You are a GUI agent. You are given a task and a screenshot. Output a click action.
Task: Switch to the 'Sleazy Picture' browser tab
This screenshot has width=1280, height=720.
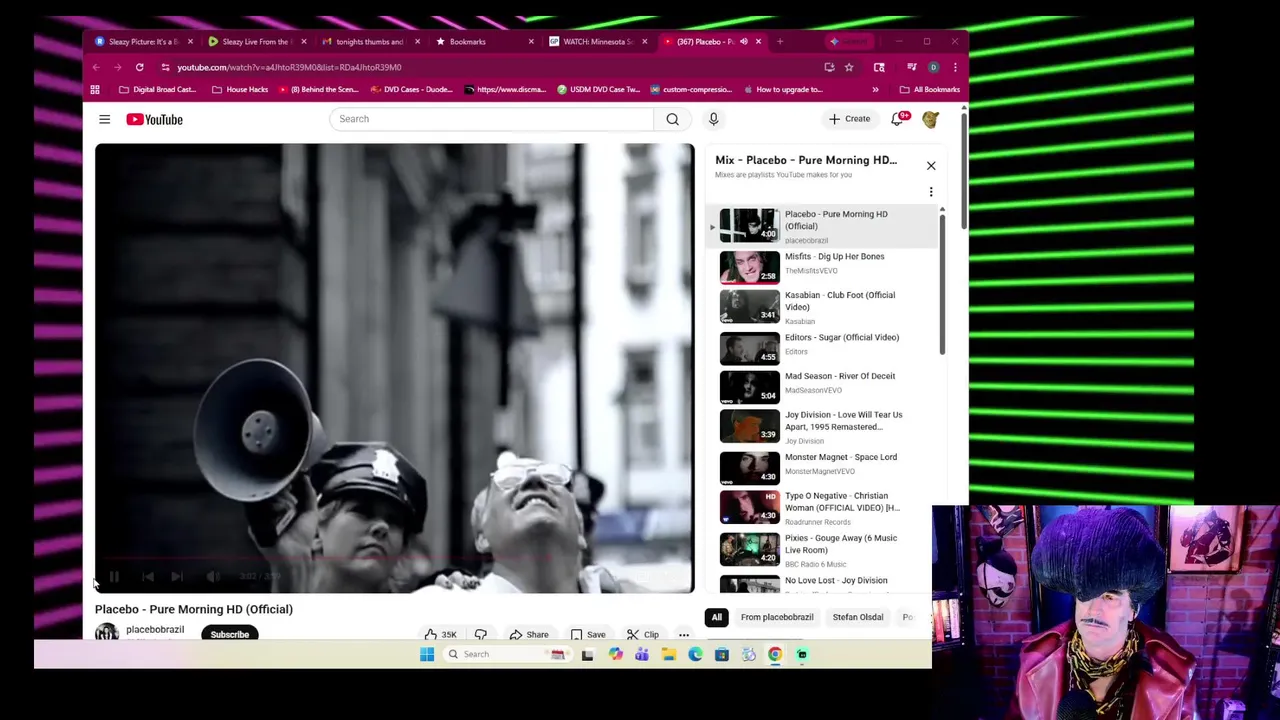pyautogui.click(x=143, y=42)
